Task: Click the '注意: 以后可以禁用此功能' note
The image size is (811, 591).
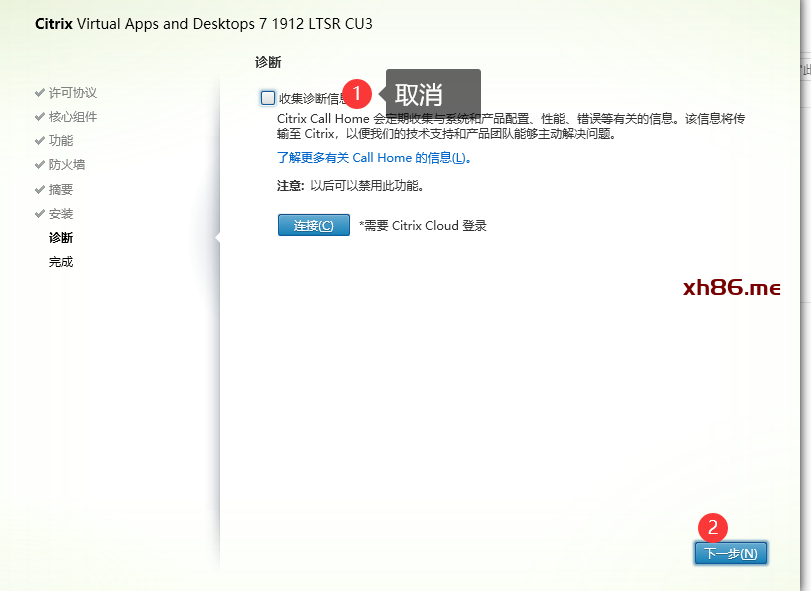Action: point(350,186)
